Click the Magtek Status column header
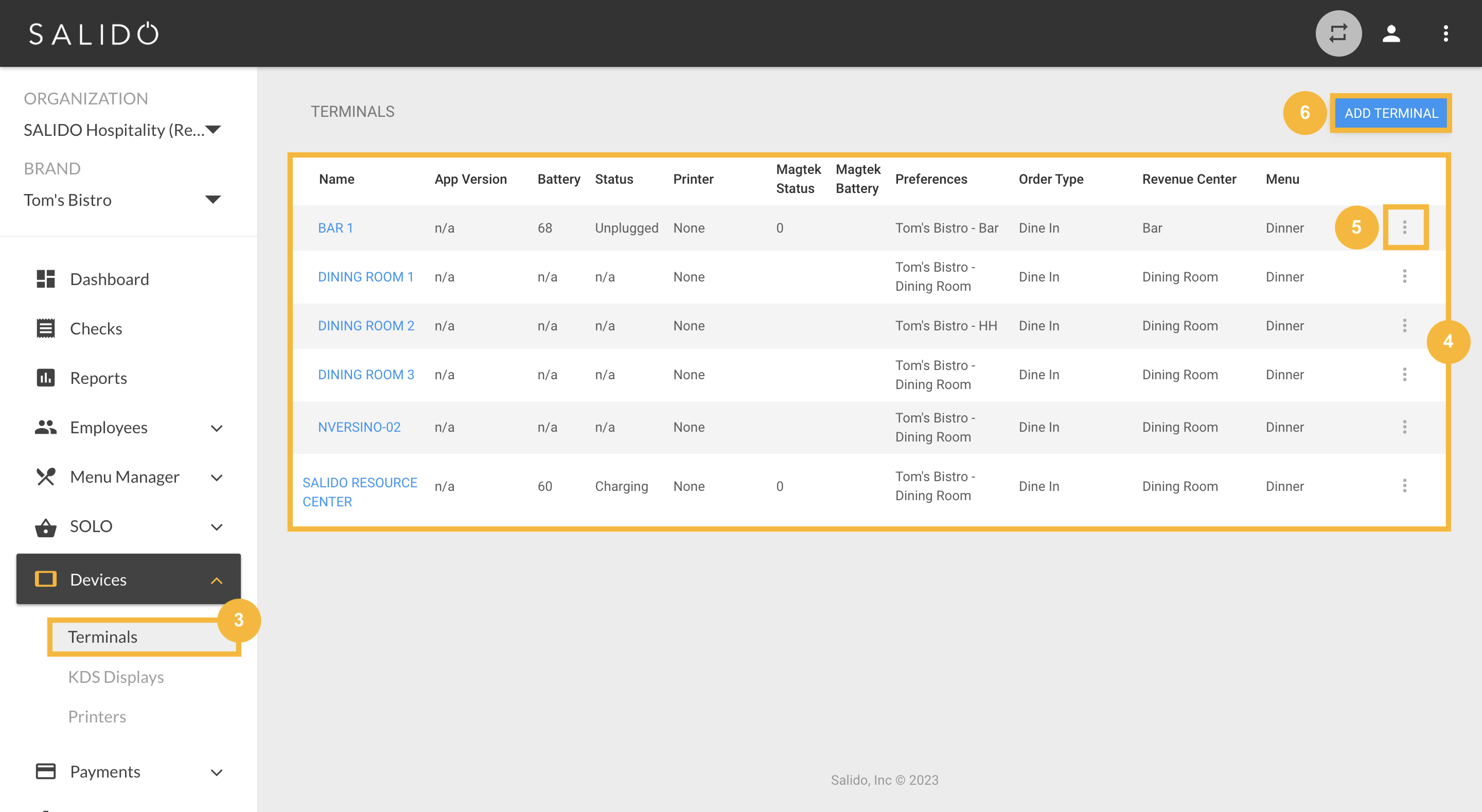This screenshot has width=1482, height=812. pos(799,179)
